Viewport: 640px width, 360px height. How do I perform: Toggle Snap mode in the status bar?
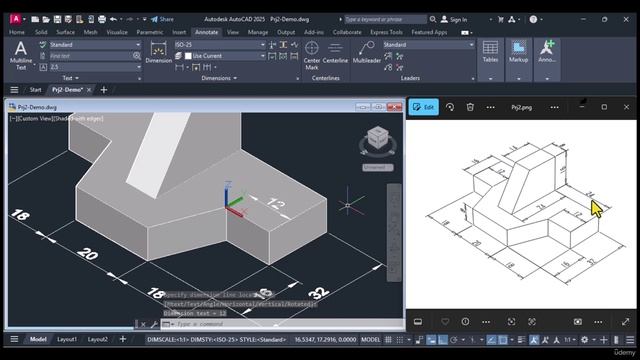[400, 340]
